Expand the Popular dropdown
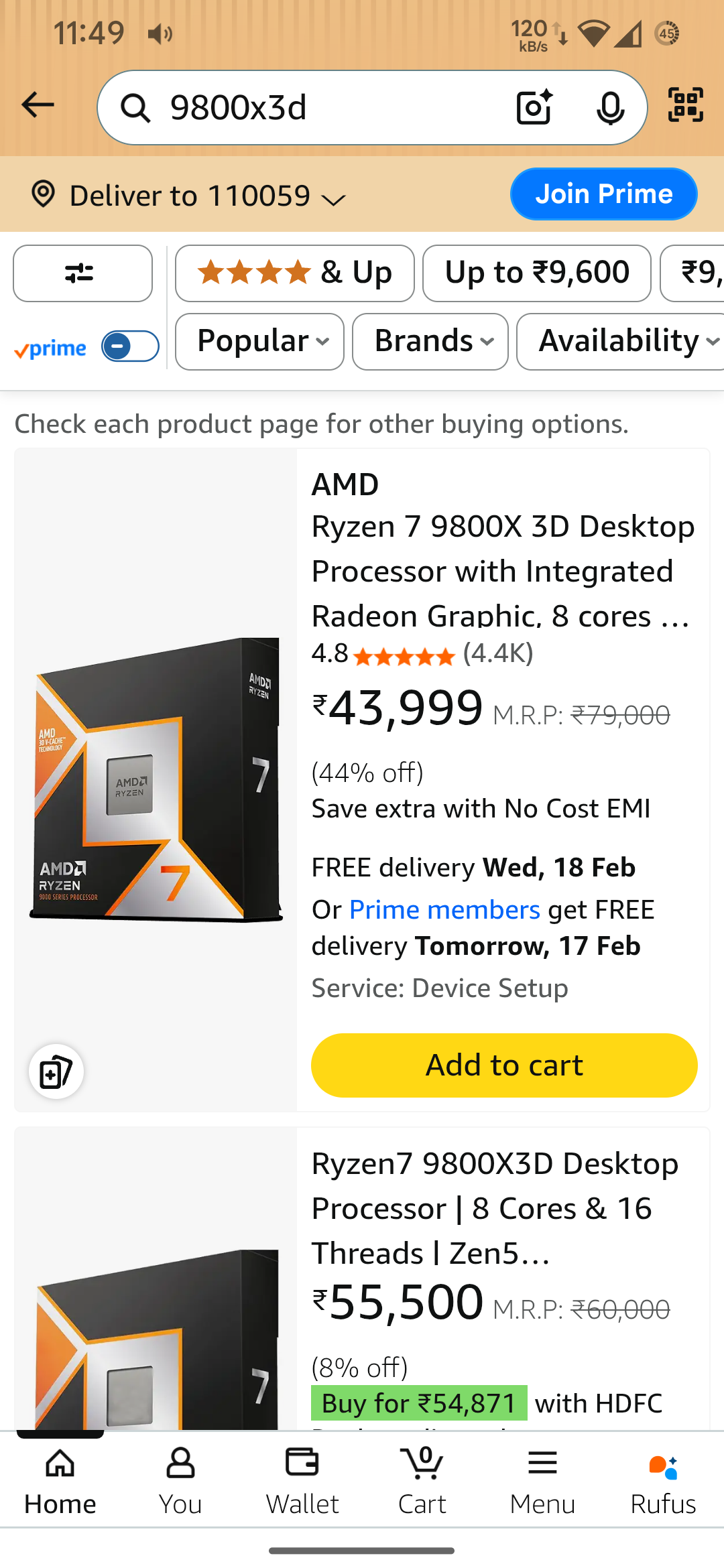Viewport: 724px width, 1568px height. 259,342
